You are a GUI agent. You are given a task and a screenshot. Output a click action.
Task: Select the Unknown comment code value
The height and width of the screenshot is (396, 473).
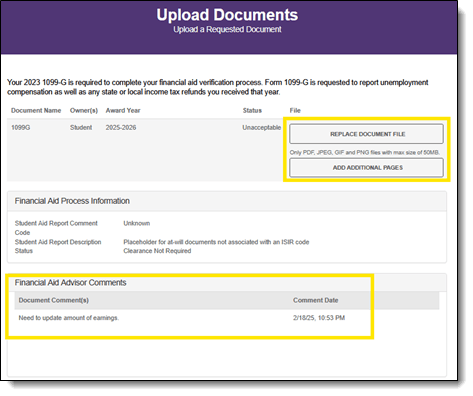click(137, 223)
